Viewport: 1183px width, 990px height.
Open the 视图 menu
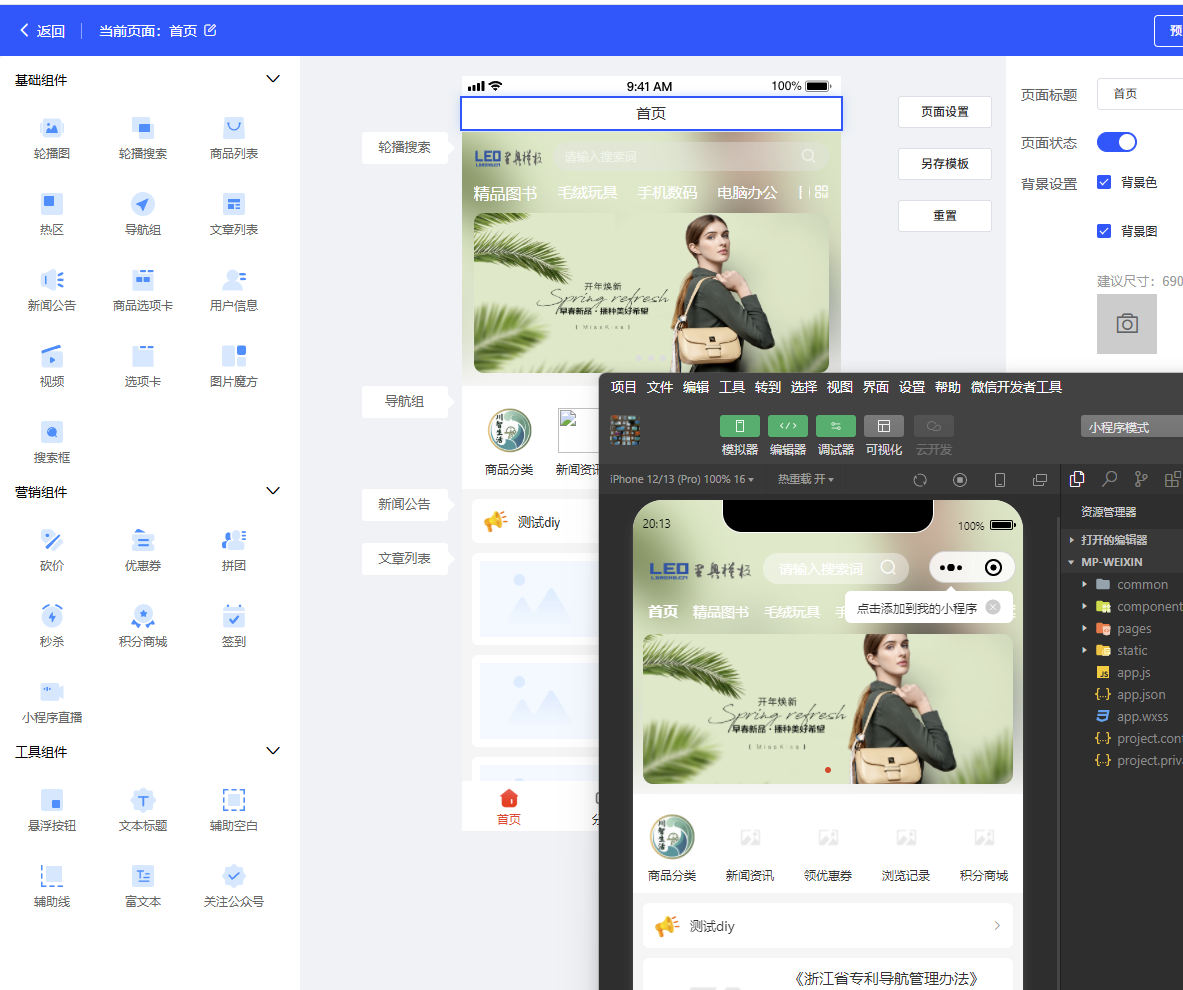point(840,387)
